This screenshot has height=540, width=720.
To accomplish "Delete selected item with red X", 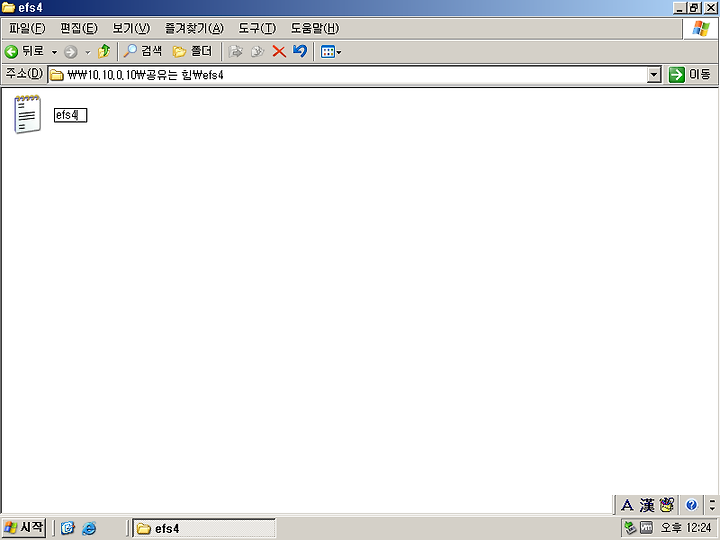I will [279, 51].
